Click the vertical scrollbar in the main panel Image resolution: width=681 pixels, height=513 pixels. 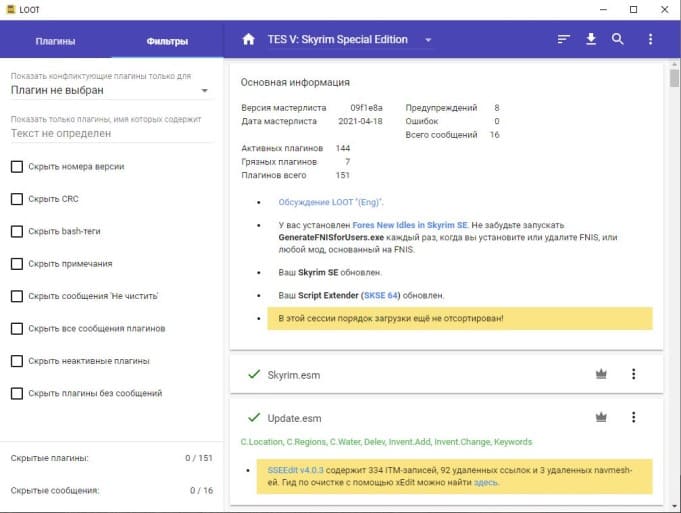(675, 200)
